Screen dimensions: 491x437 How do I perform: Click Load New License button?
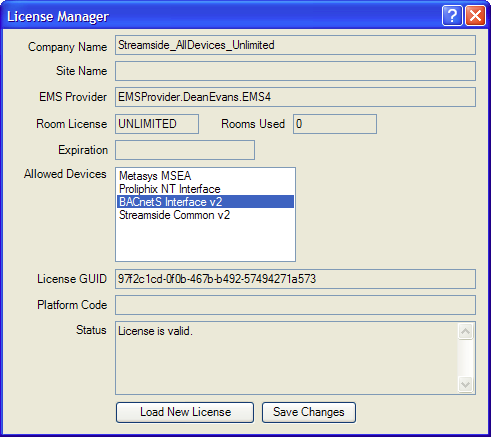pyautogui.click(x=185, y=412)
